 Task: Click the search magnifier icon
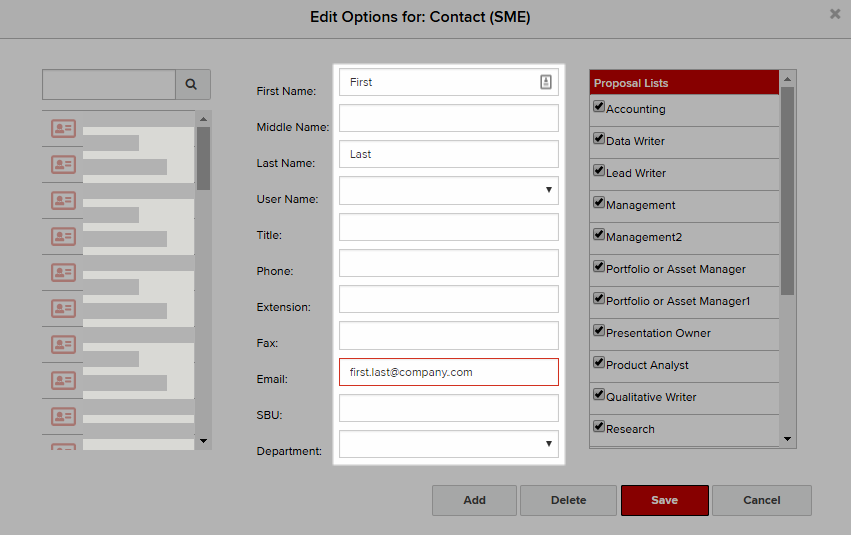click(191, 84)
